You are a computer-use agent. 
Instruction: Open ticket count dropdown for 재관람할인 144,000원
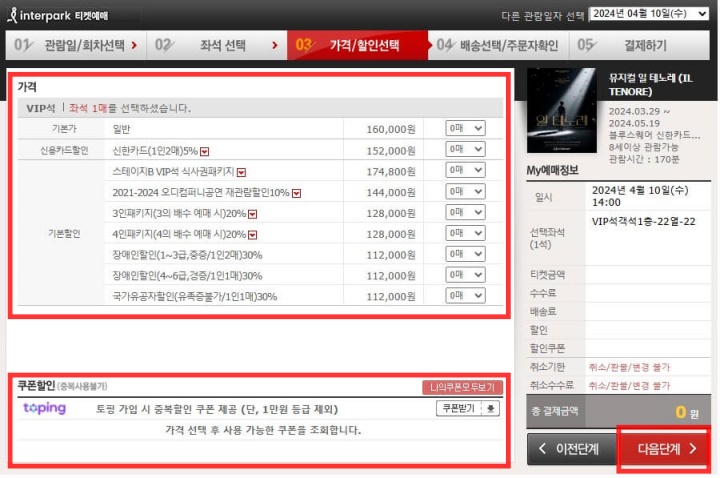click(x=465, y=191)
